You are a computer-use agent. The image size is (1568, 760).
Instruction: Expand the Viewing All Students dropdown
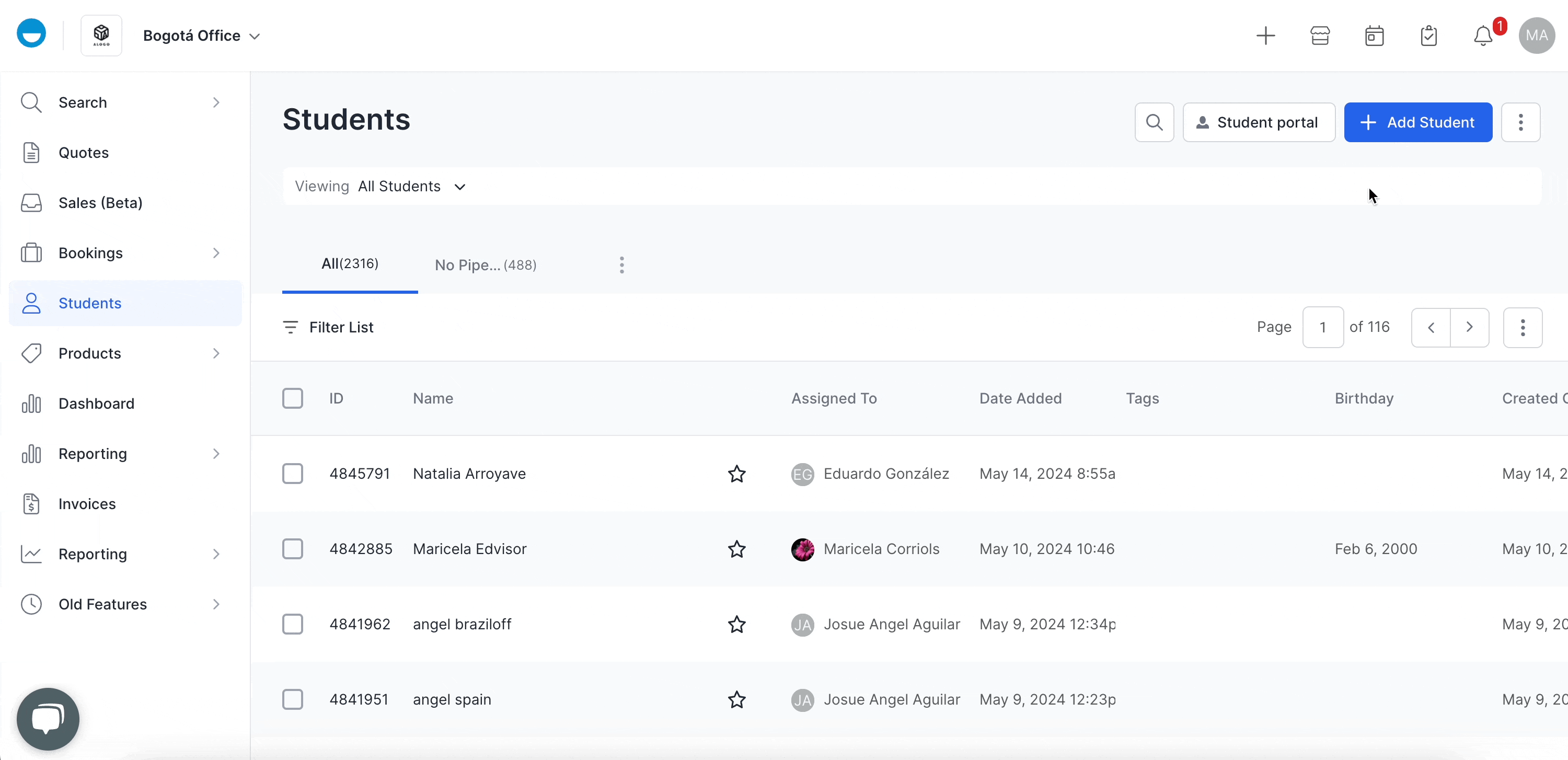click(x=411, y=187)
